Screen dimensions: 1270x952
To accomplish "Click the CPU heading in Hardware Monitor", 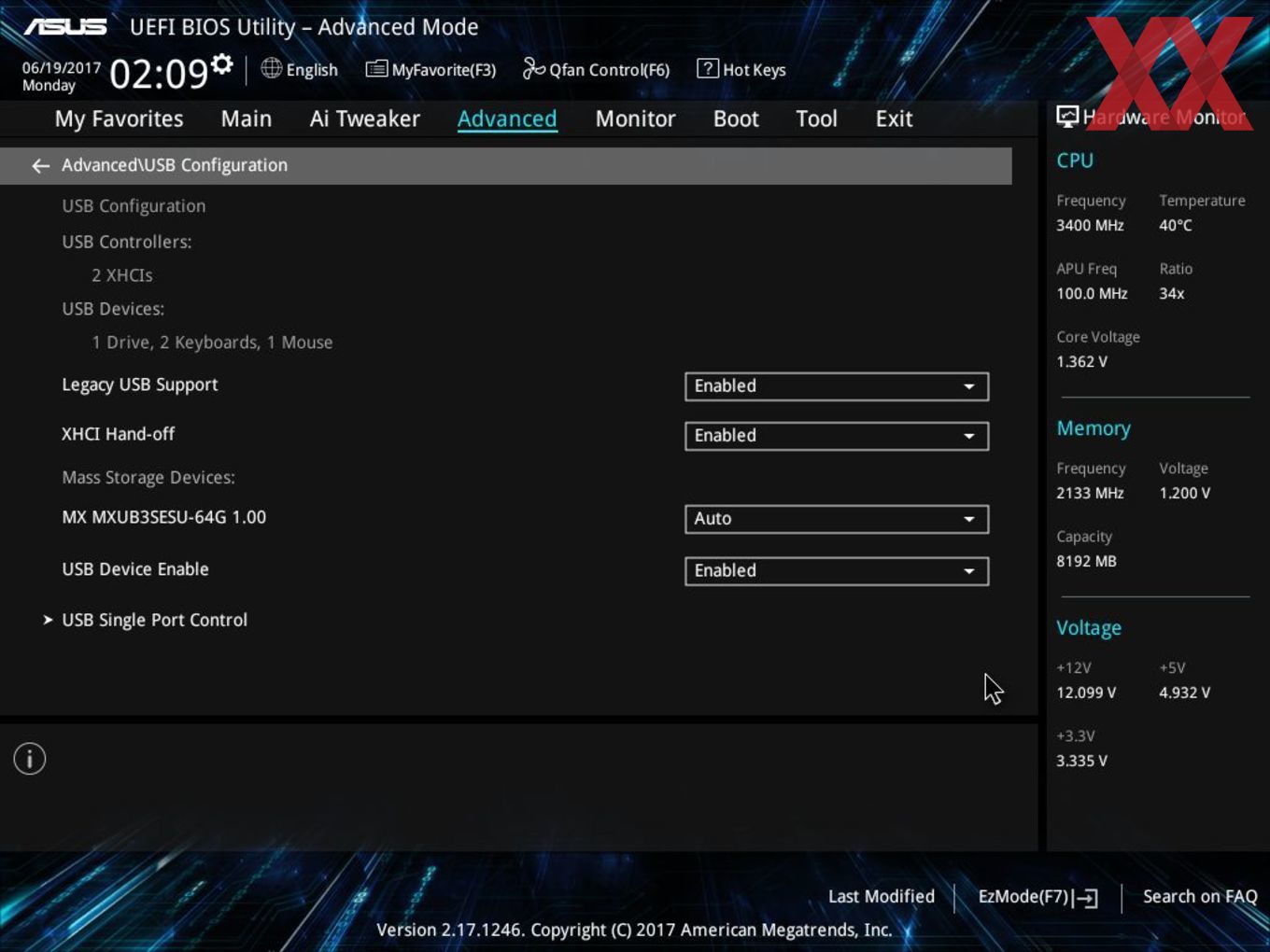I will pyautogui.click(x=1075, y=161).
